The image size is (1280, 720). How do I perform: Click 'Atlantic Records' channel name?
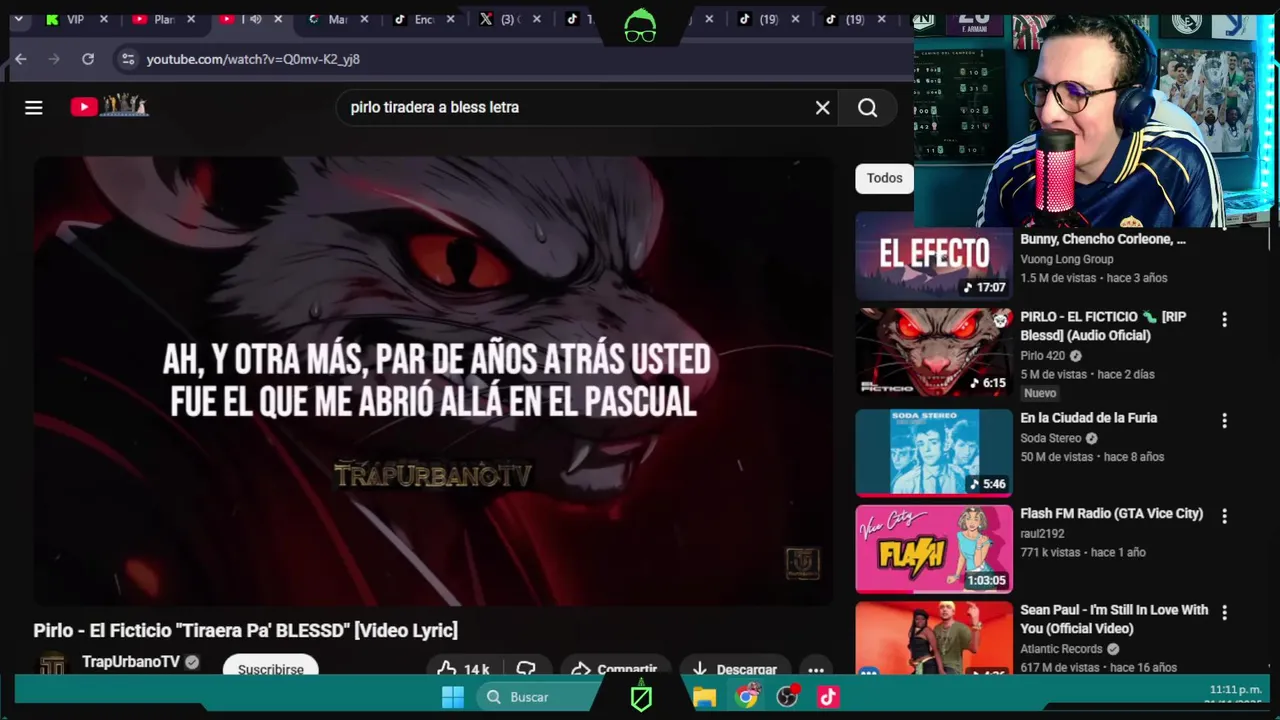(x=1061, y=649)
